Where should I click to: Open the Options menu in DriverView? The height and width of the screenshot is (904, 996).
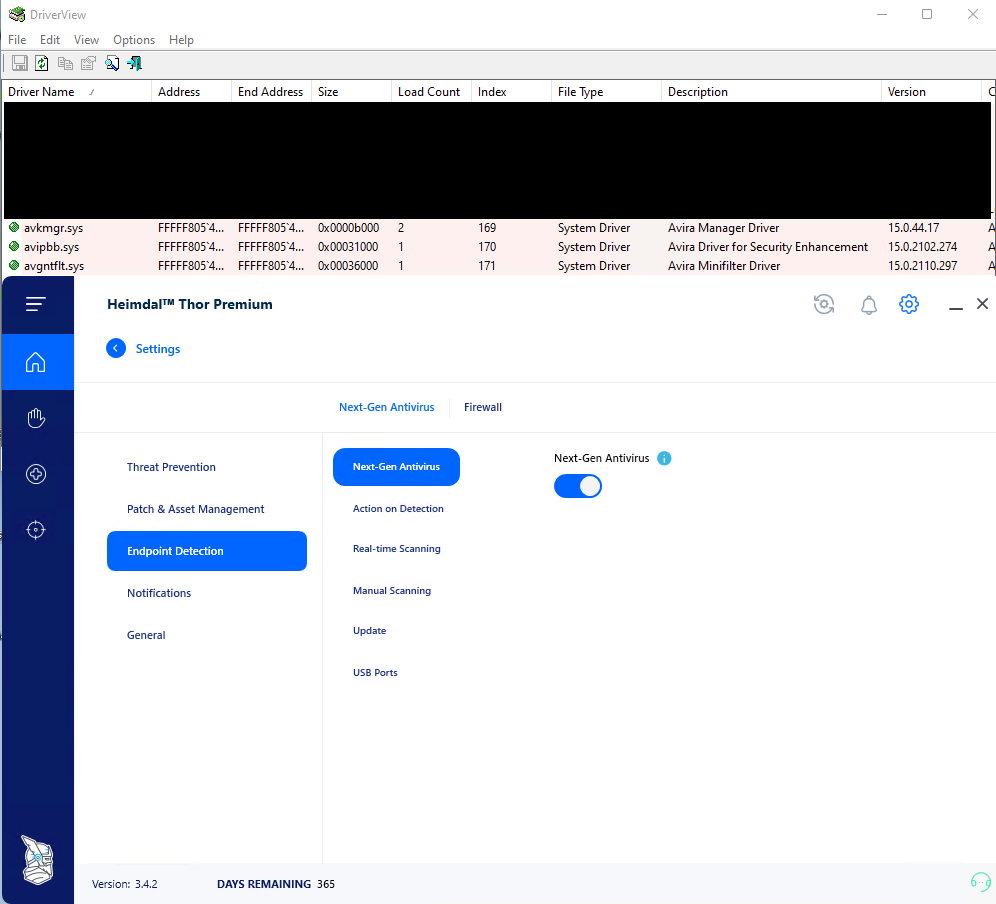coord(134,40)
